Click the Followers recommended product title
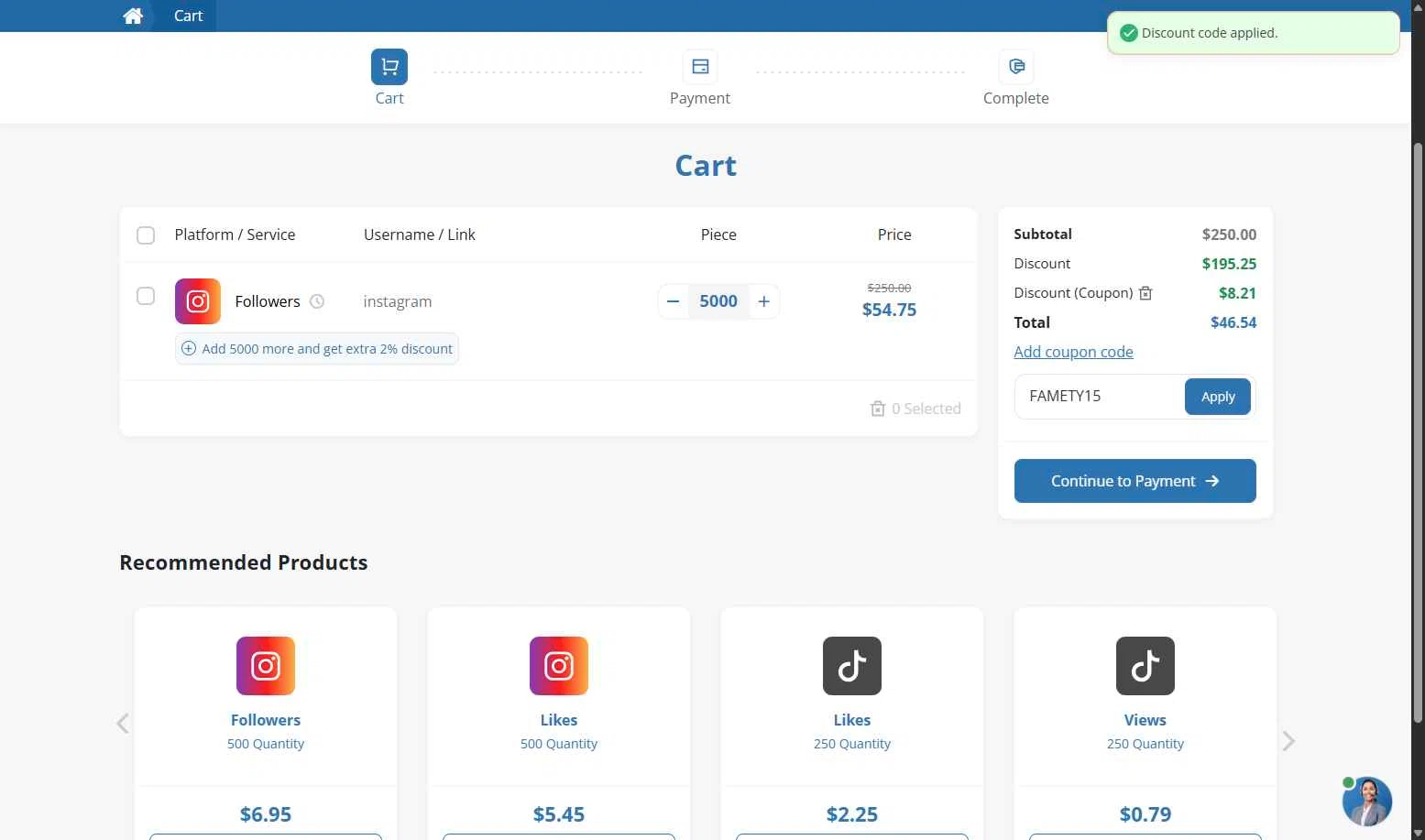1425x840 pixels. tap(266, 720)
